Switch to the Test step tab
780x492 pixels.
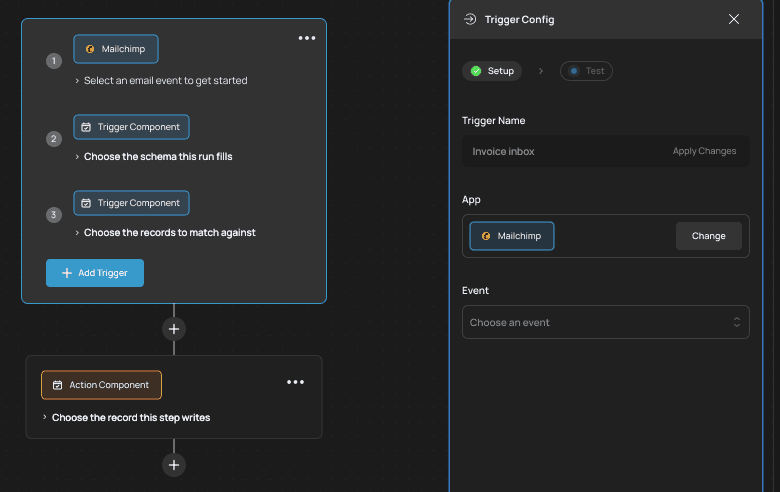[586, 71]
